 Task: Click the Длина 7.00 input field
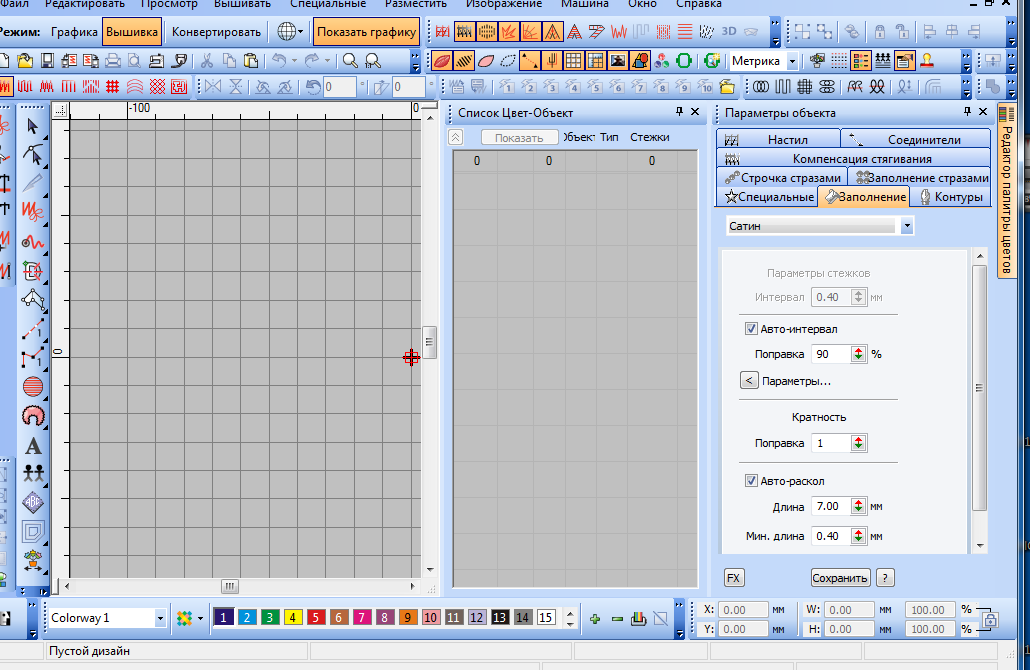coord(830,507)
